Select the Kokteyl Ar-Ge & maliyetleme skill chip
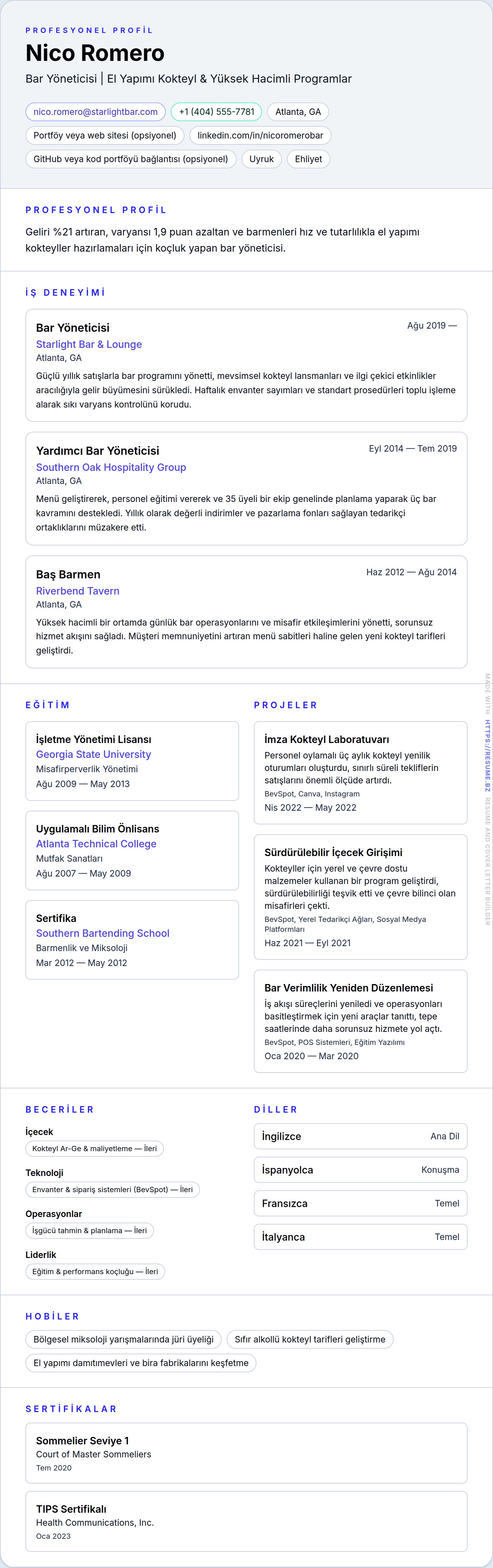 94,1149
